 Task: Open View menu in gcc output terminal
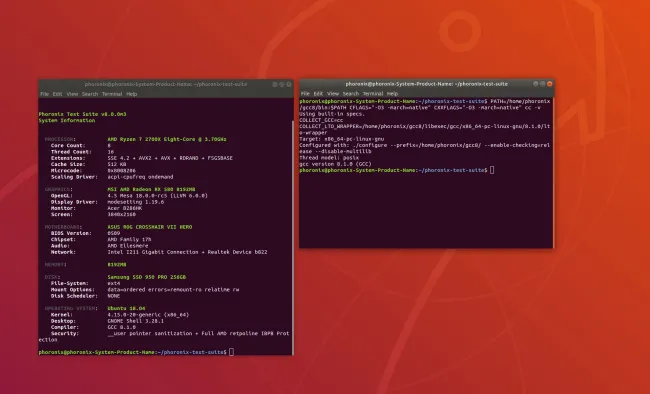(x=333, y=94)
